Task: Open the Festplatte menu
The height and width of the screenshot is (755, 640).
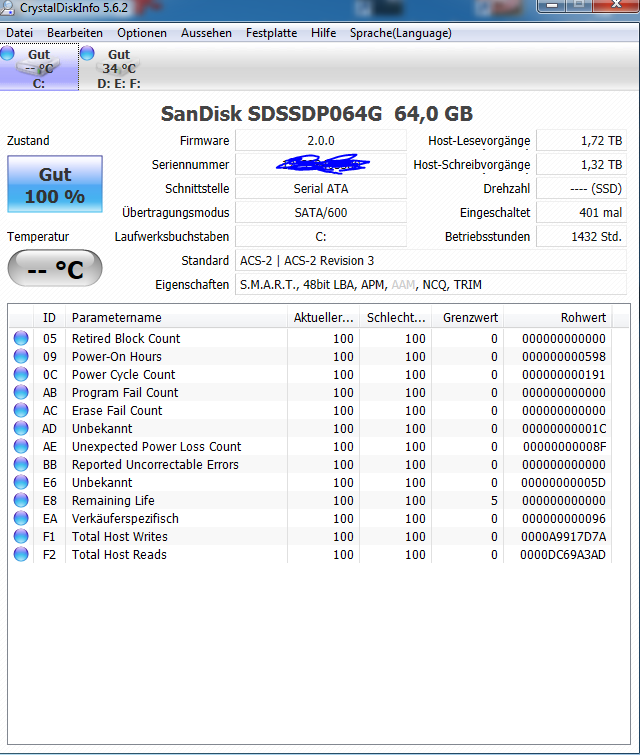Action: (x=271, y=33)
